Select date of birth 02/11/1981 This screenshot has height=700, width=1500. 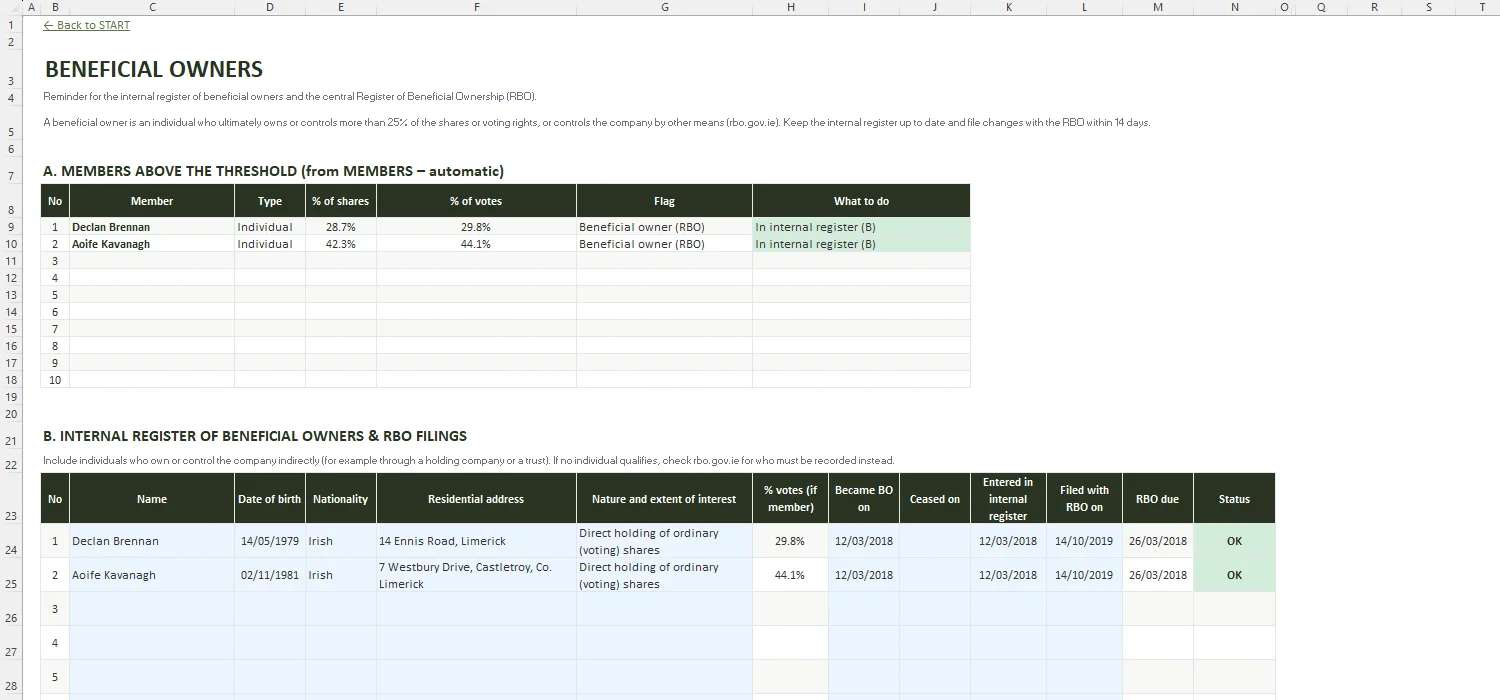pyautogui.click(x=270, y=575)
